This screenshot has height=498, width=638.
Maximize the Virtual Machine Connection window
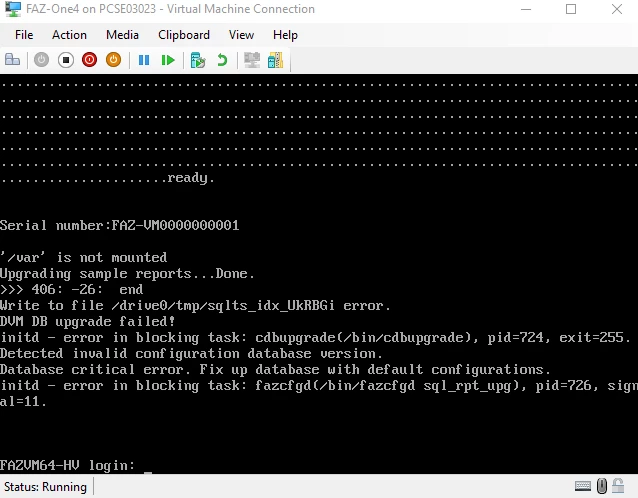pyautogui.click(x=571, y=9)
